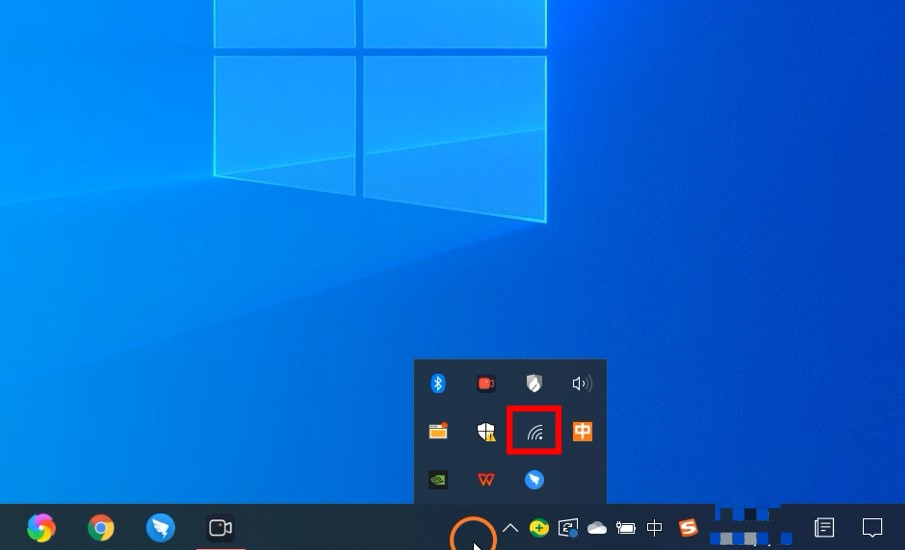905x550 pixels.
Task: Collapse the hidden icons chevron
Action: [x=510, y=527]
